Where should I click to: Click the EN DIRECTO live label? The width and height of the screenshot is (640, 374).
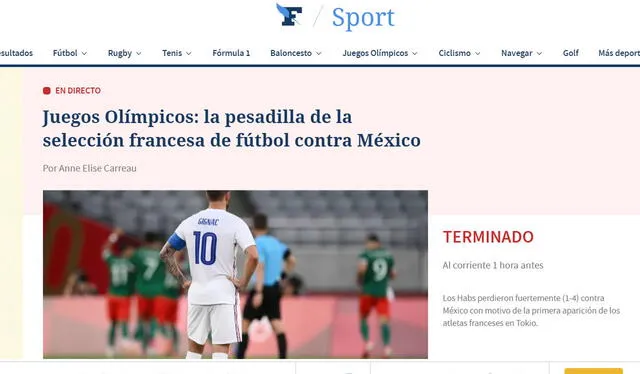[x=78, y=91]
